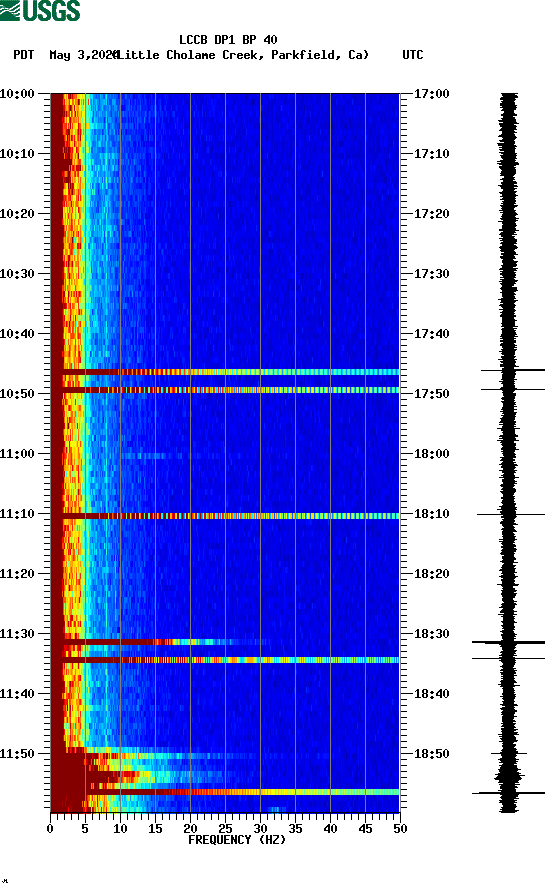Click the 17:50 UTC time label
Screen dimensions: 552x892
(431, 394)
